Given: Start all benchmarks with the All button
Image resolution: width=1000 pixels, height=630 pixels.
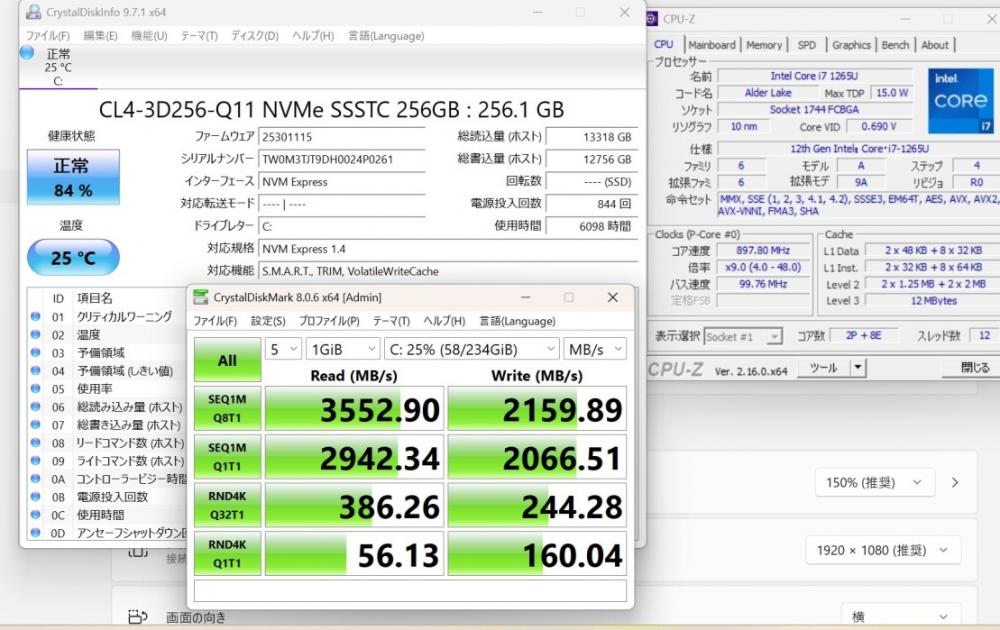Looking at the screenshot, I should pyautogui.click(x=227, y=361).
